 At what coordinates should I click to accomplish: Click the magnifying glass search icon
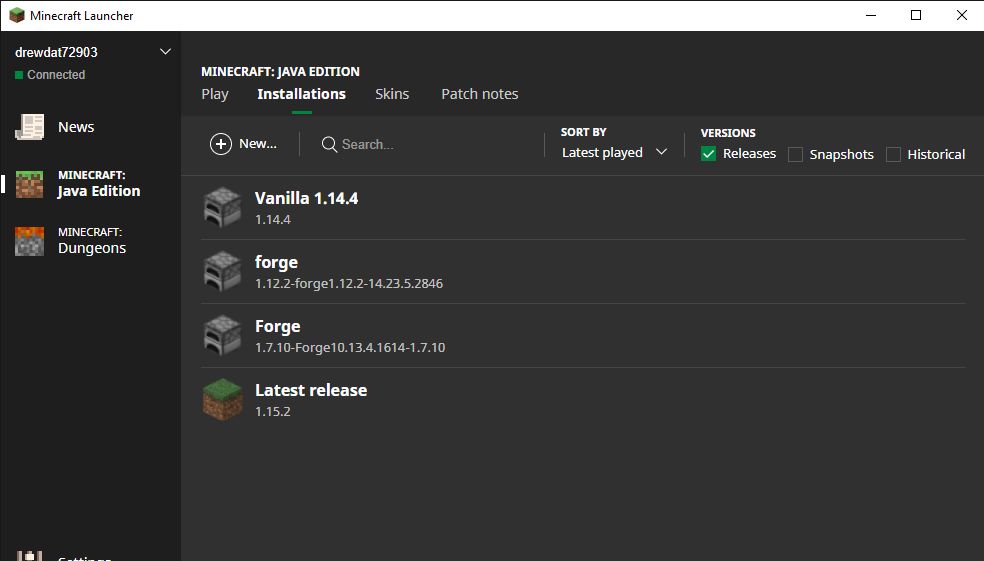pyautogui.click(x=329, y=145)
